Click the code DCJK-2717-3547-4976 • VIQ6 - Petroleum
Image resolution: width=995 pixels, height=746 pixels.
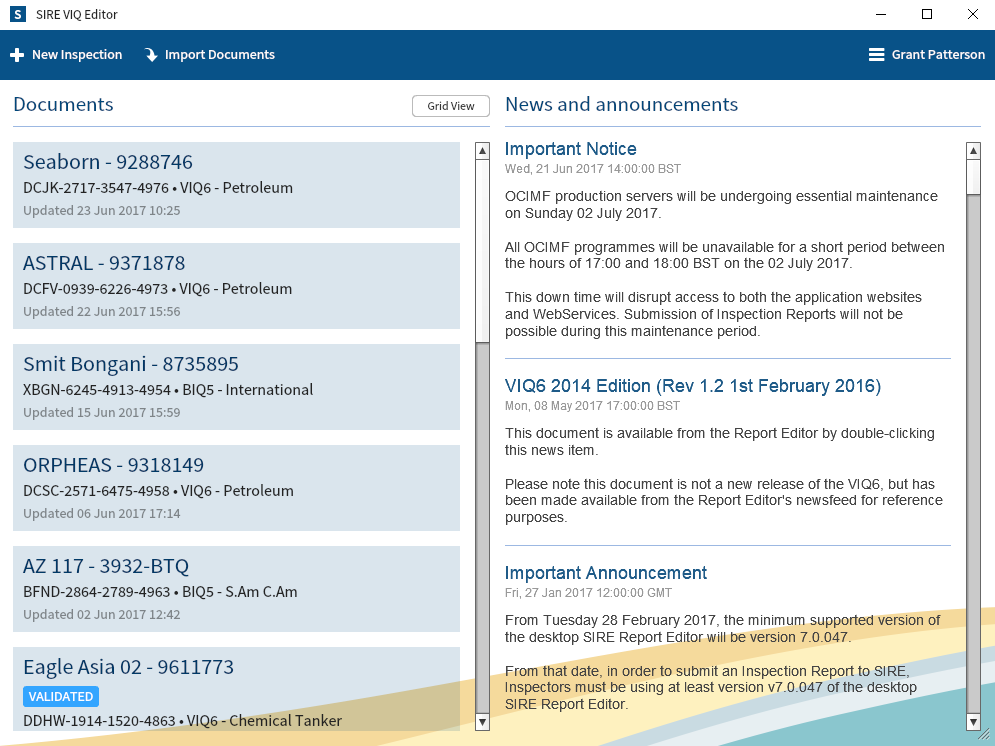158,188
